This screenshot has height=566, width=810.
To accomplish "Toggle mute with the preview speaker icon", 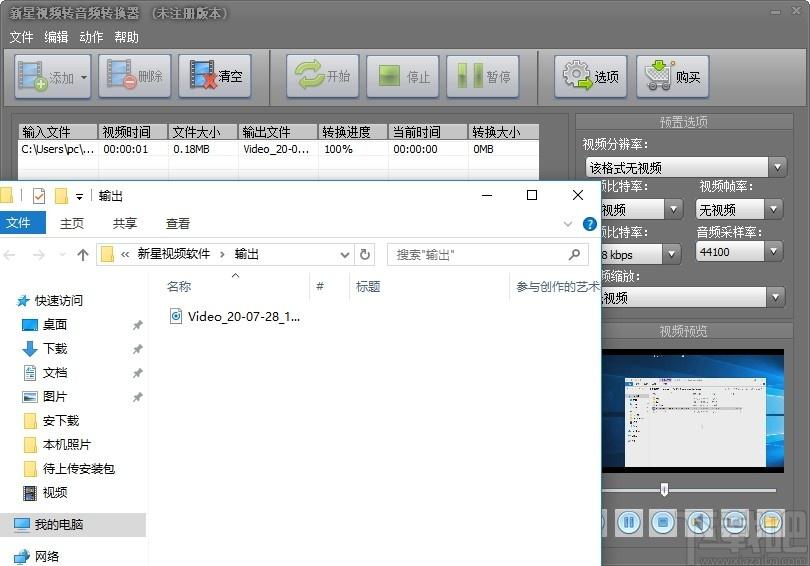I will [x=698, y=523].
